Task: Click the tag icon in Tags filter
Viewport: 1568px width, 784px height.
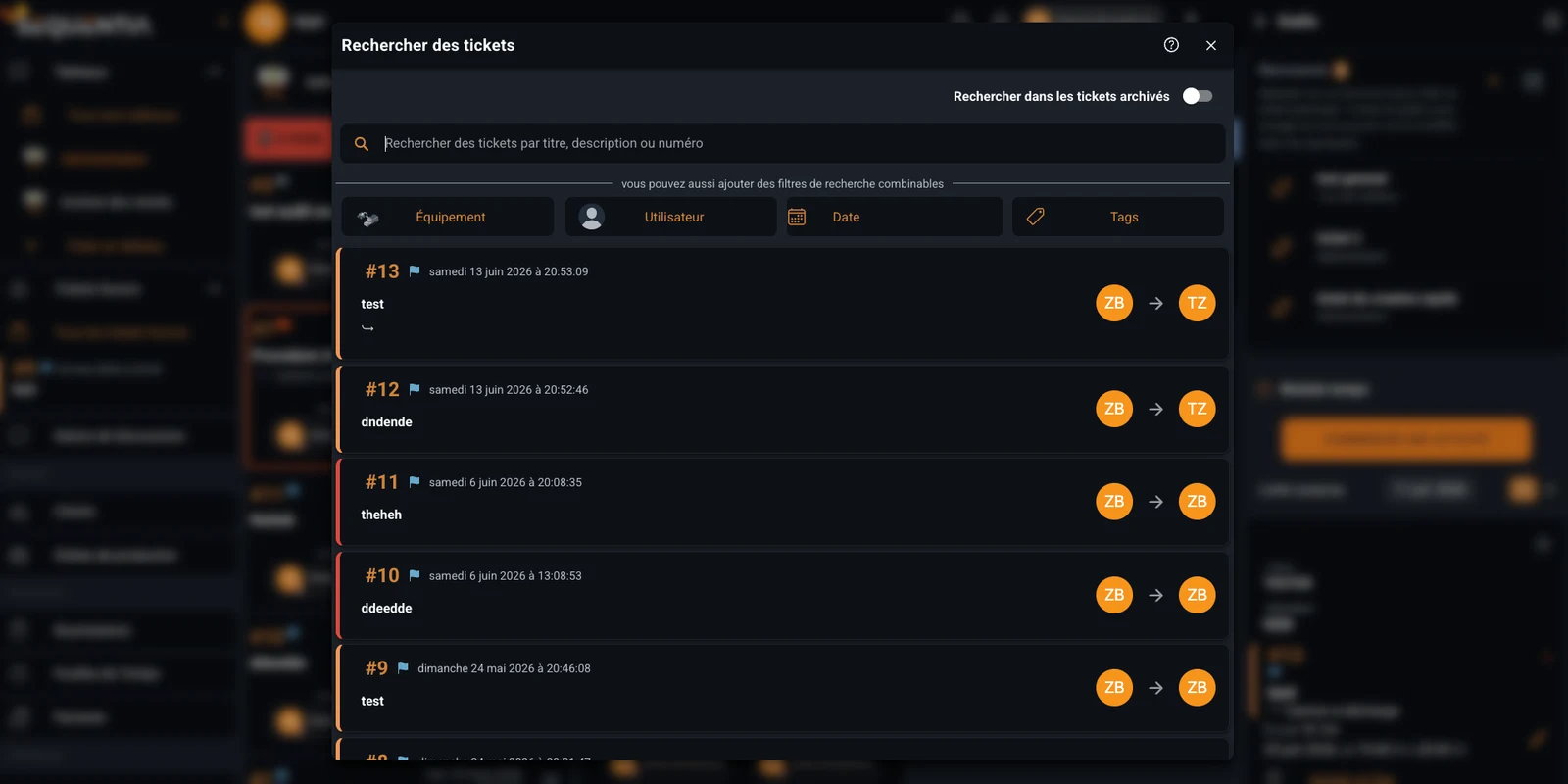Action: 1035,217
